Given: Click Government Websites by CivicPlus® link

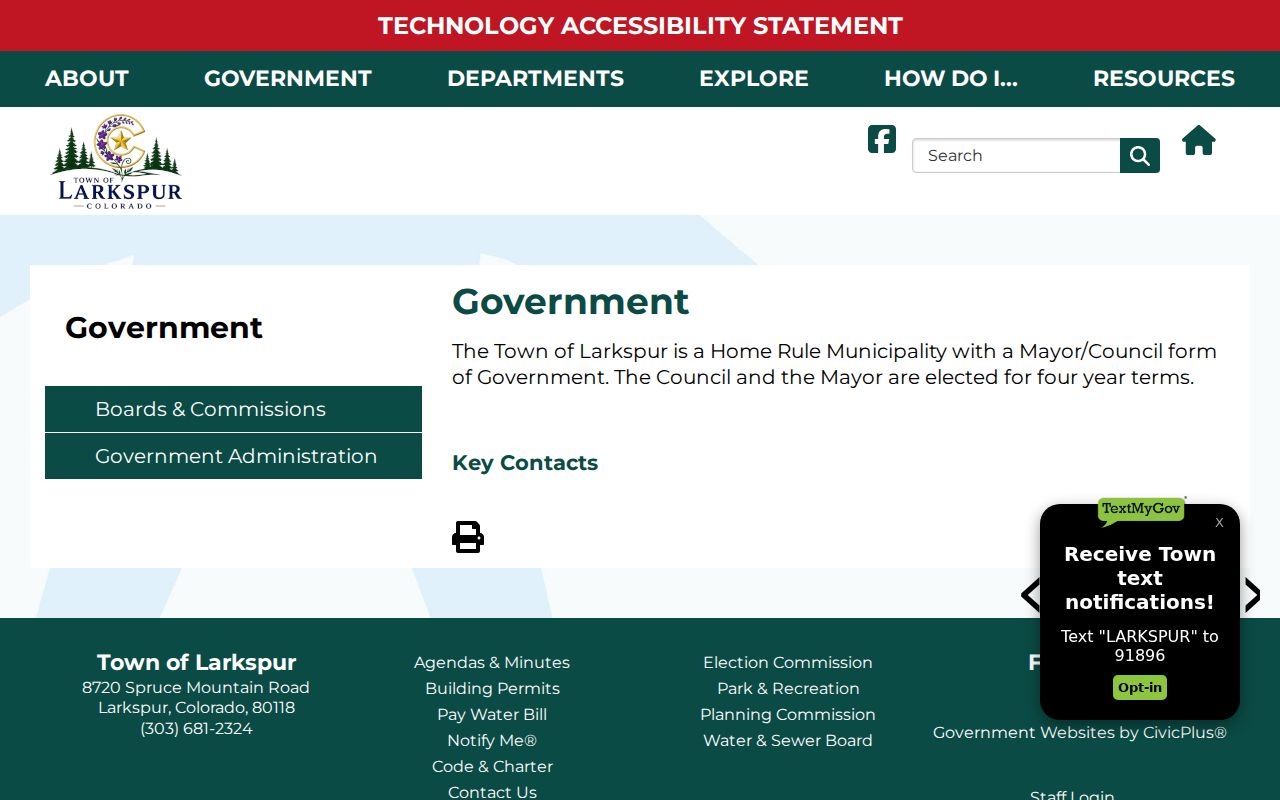Looking at the screenshot, I should 1080,732.
